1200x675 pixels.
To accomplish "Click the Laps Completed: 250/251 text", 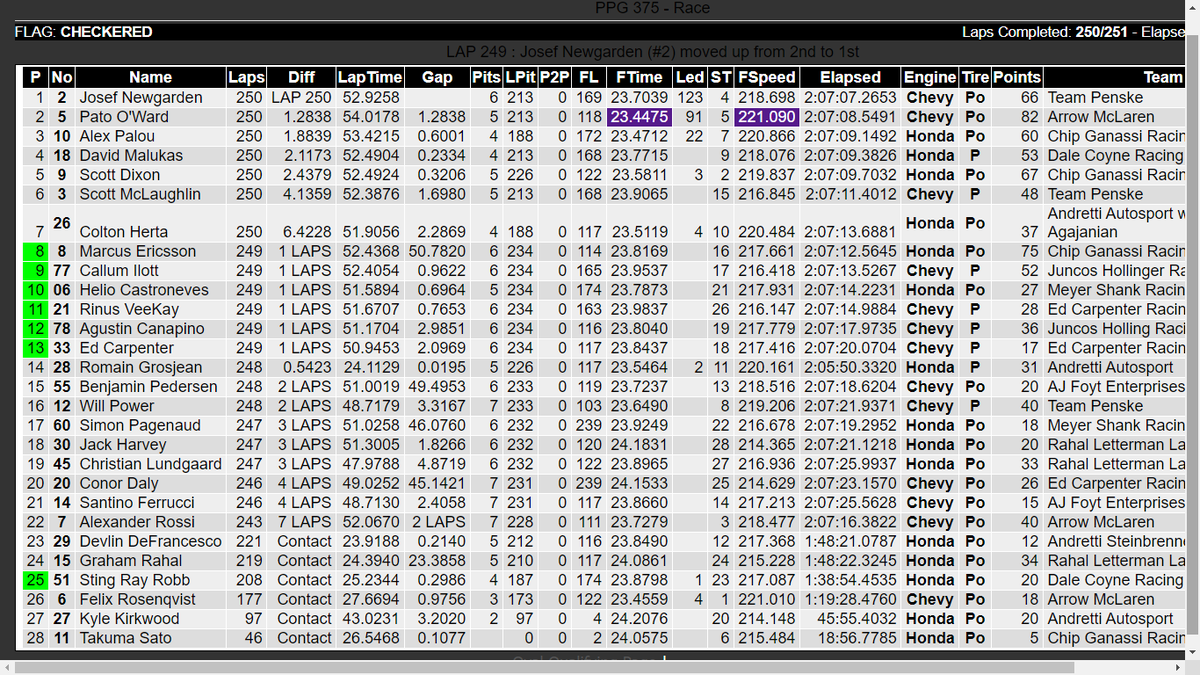I will pos(1044,32).
